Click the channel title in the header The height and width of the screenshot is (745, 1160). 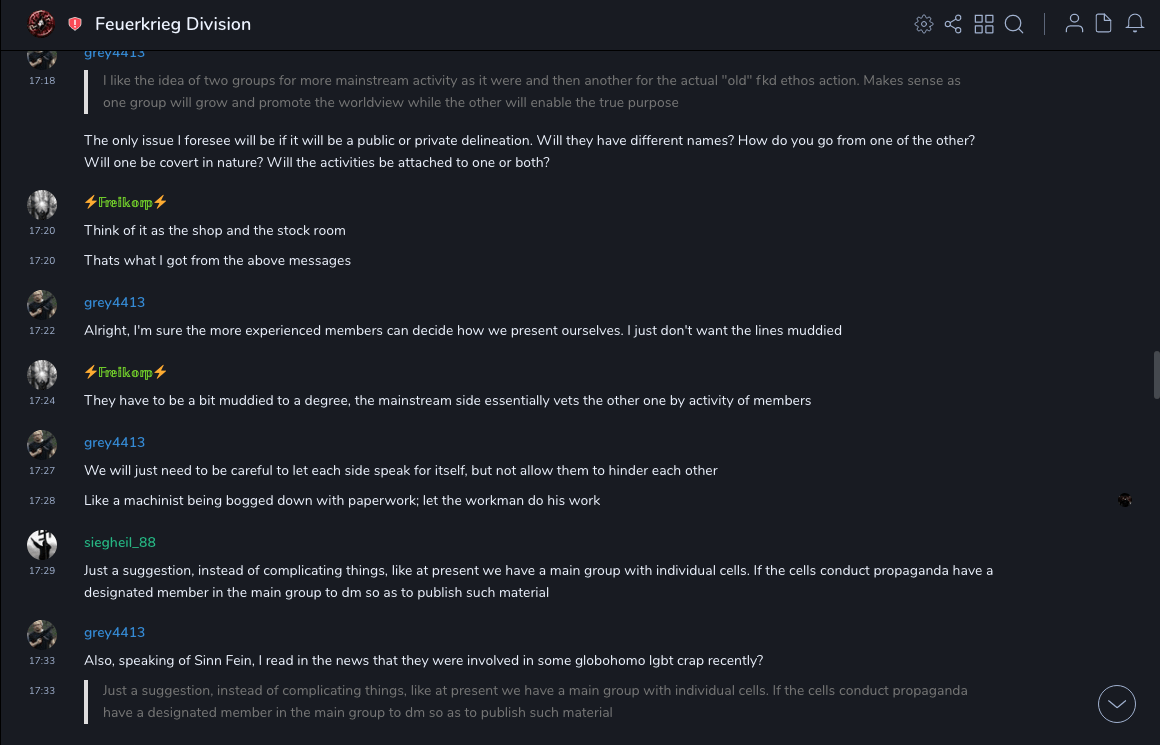click(173, 24)
